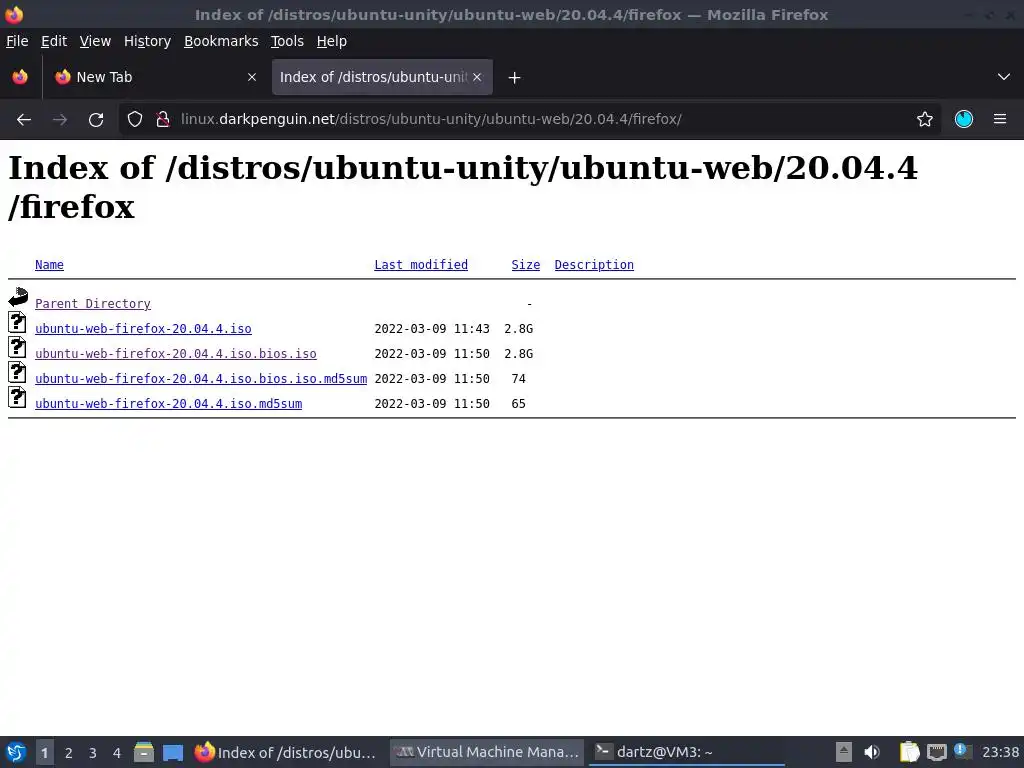Sort listing by Last modified
This screenshot has width=1024, height=768.
pos(421,264)
